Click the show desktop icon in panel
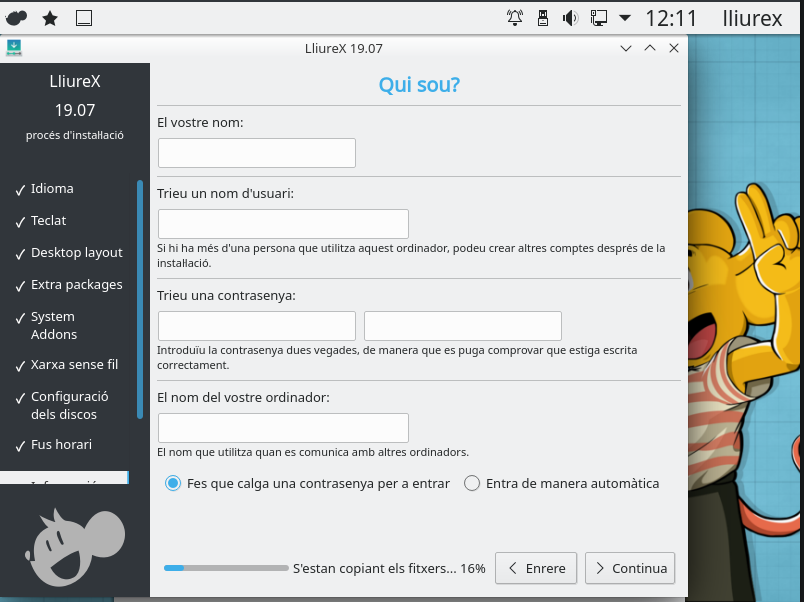This screenshot has height=602, width=804. [x=84, y=17]
